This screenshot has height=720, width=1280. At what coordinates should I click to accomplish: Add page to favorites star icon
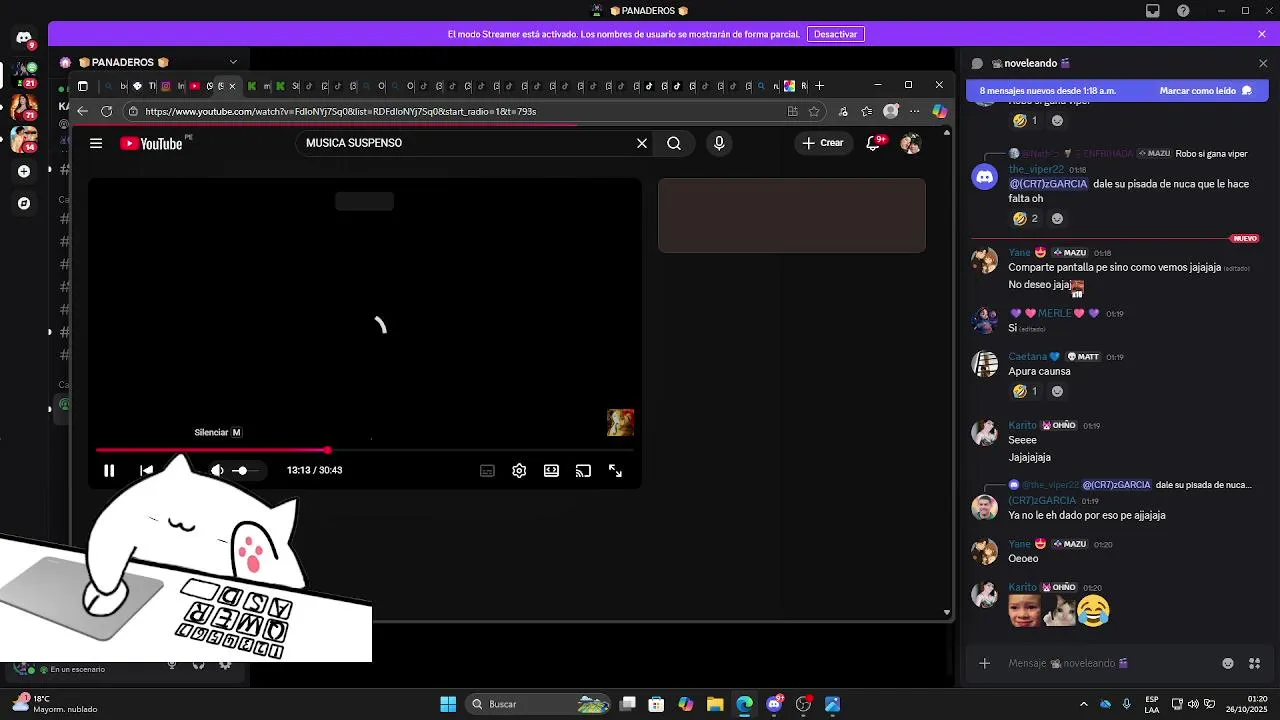pos(814,111)
